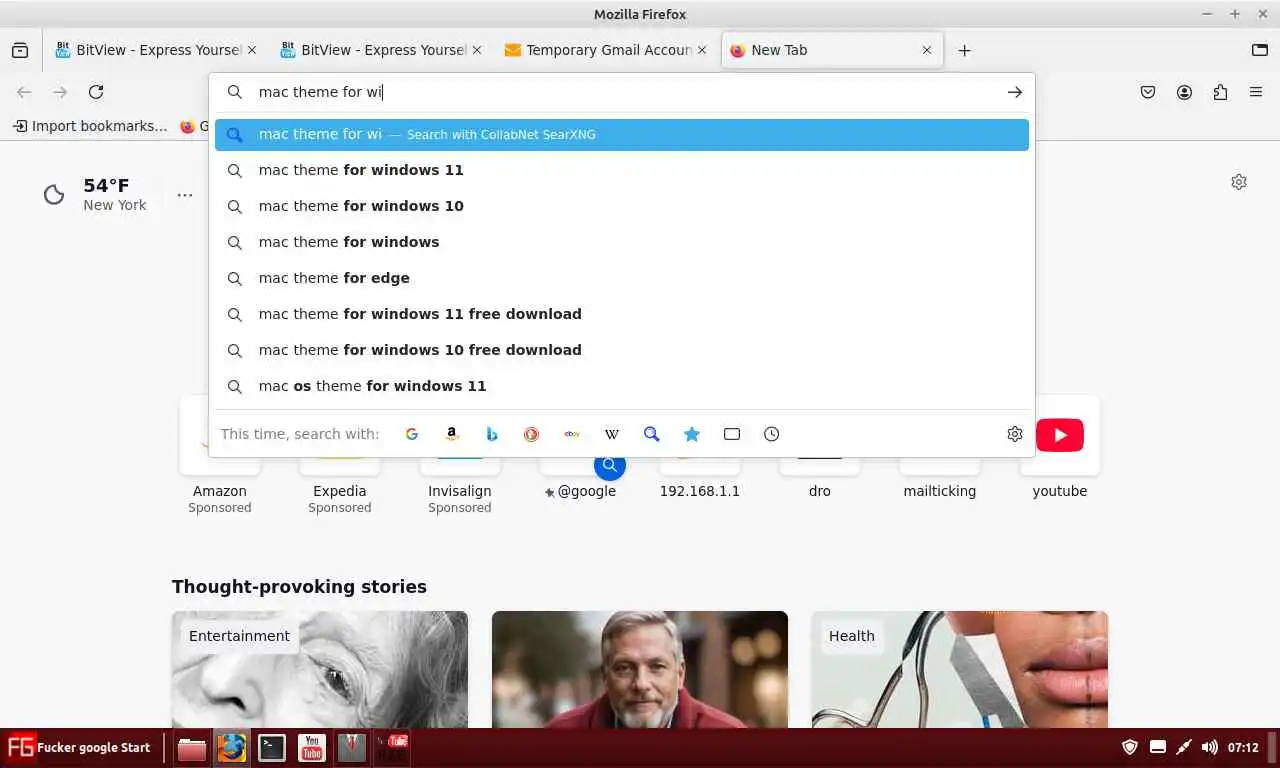
Task: Select 'Search with CollabNet SearXNG' row
Action: [622, 135]
